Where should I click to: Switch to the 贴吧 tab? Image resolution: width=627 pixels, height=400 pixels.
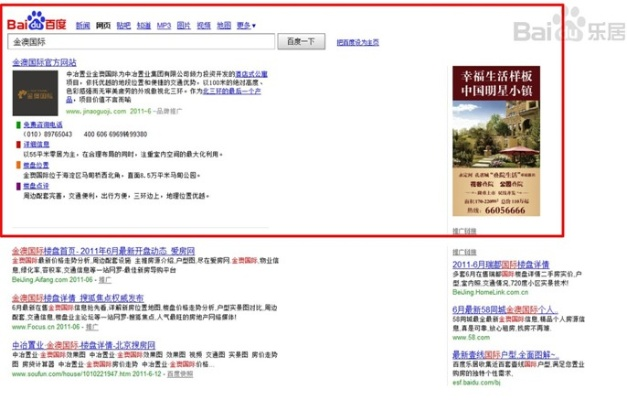point(124,26)
